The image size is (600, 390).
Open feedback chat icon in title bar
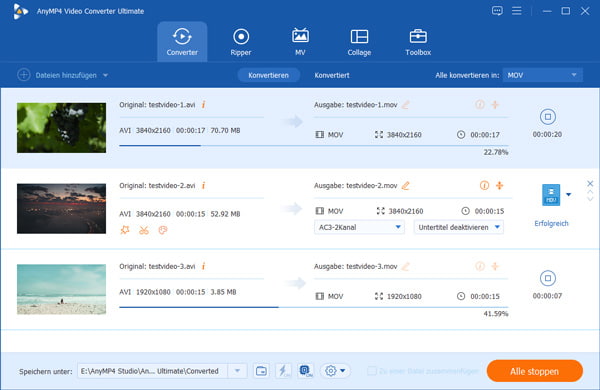click(x=497, y=11)
